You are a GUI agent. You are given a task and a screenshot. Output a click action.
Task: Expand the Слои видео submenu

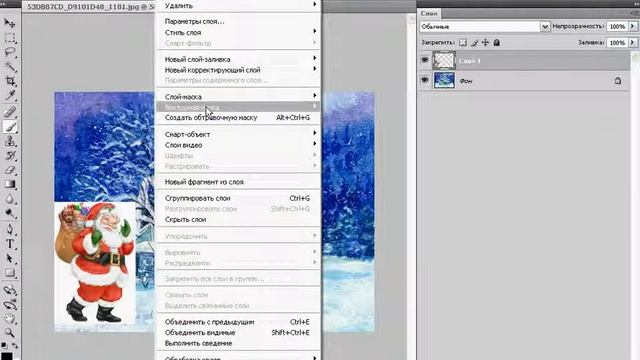point(239,145)
